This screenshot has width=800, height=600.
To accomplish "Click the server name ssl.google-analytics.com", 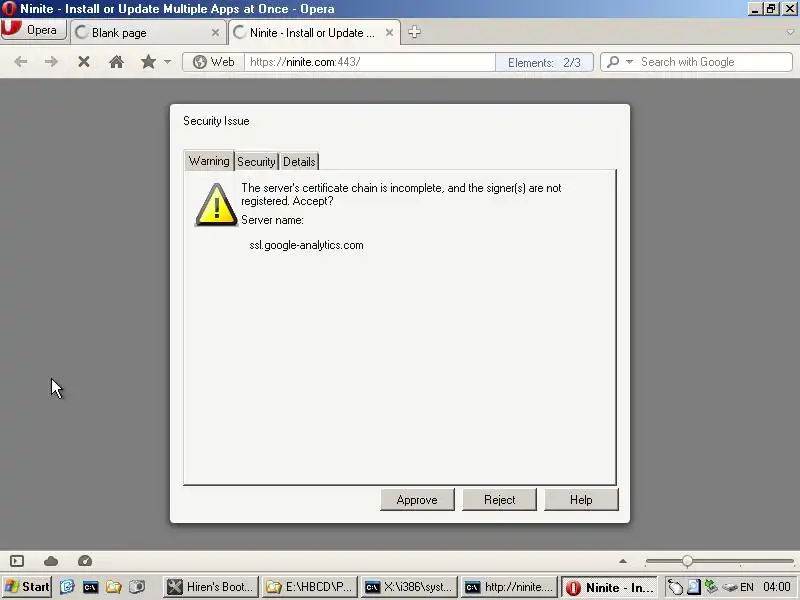I will [307, 245].
